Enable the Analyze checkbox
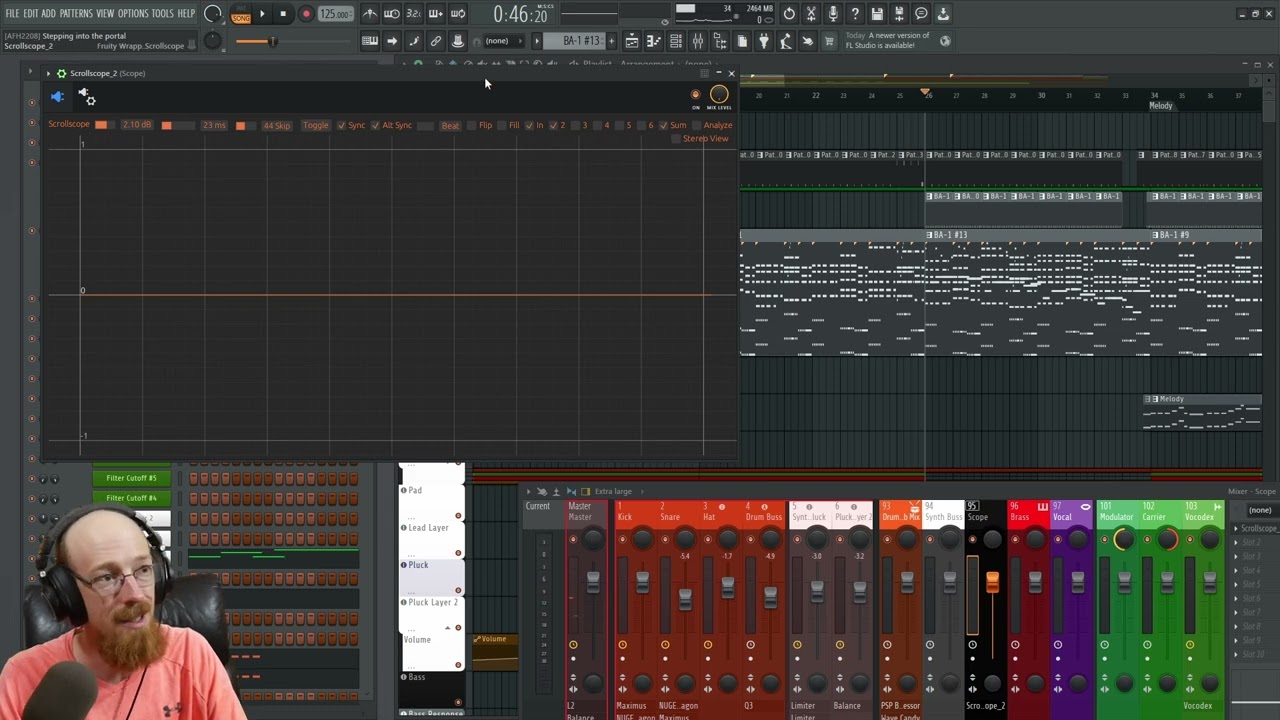The image size is (1280, 720). (697, 125)
